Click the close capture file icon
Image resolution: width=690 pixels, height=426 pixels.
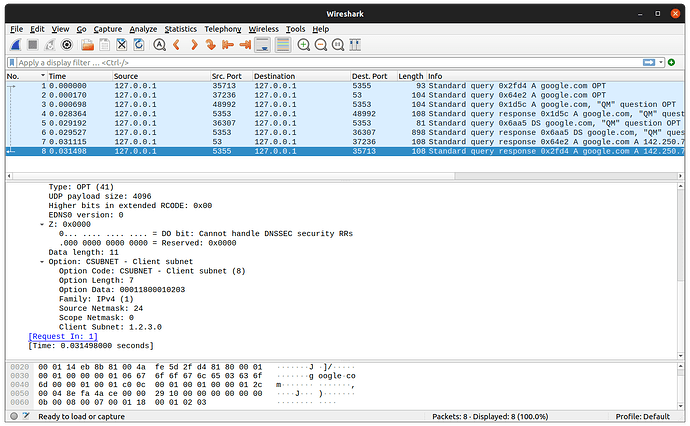[x=121, y=45]
